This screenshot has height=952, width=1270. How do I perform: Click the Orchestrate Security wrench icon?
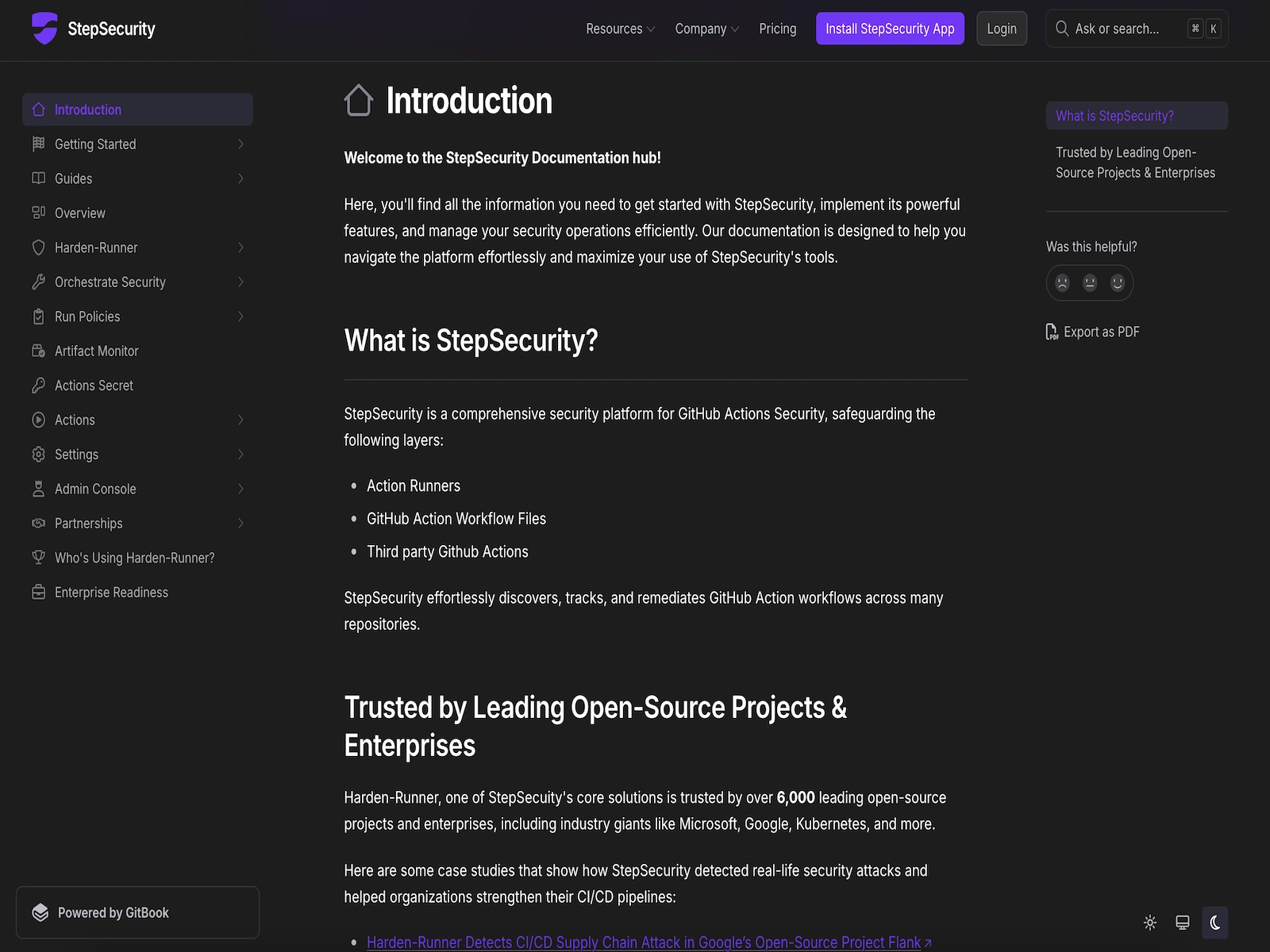pos(38,282)
